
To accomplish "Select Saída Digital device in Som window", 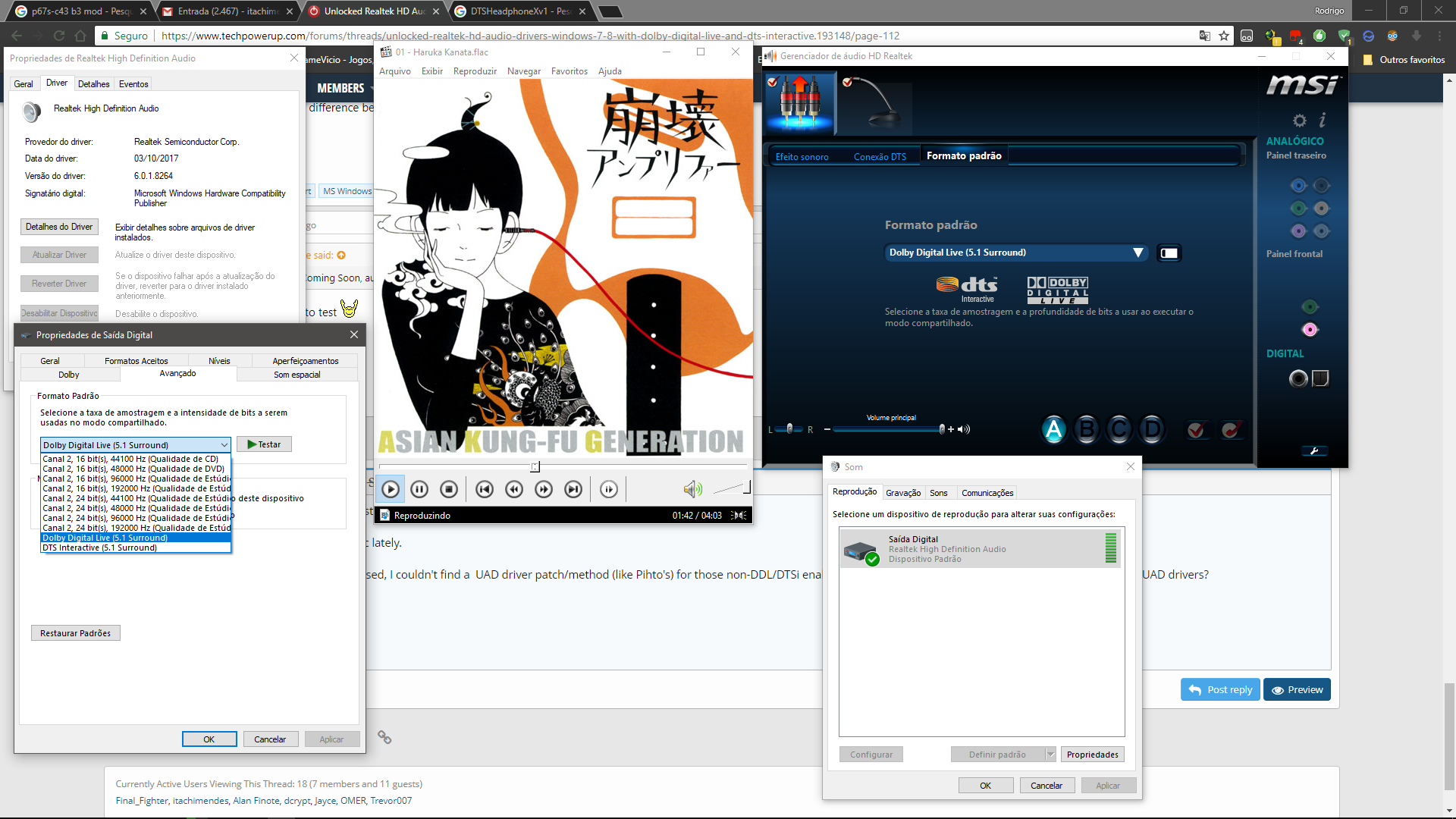I will point(981,549).
